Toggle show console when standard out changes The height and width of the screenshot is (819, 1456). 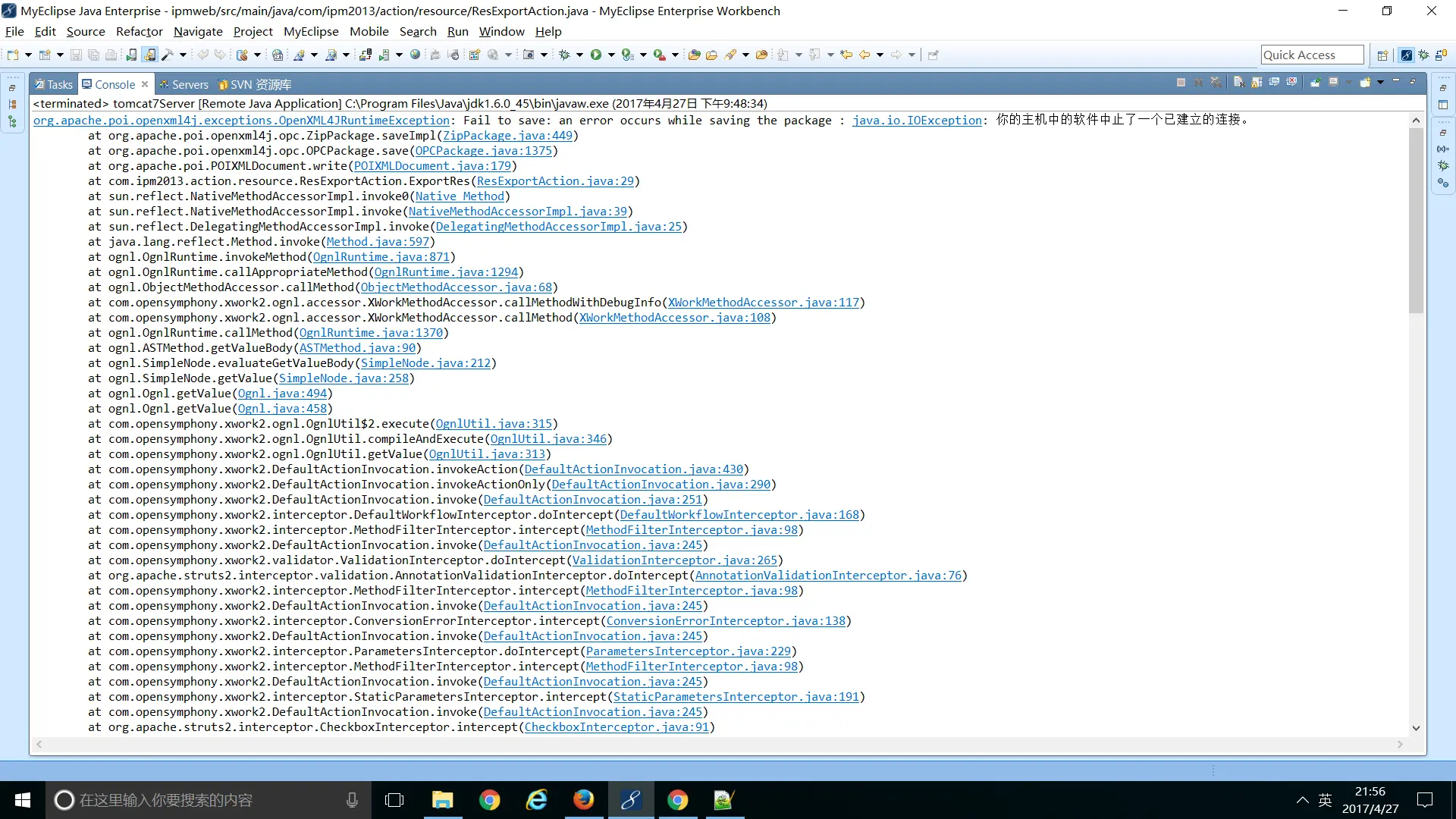(x=1274, y=82)
